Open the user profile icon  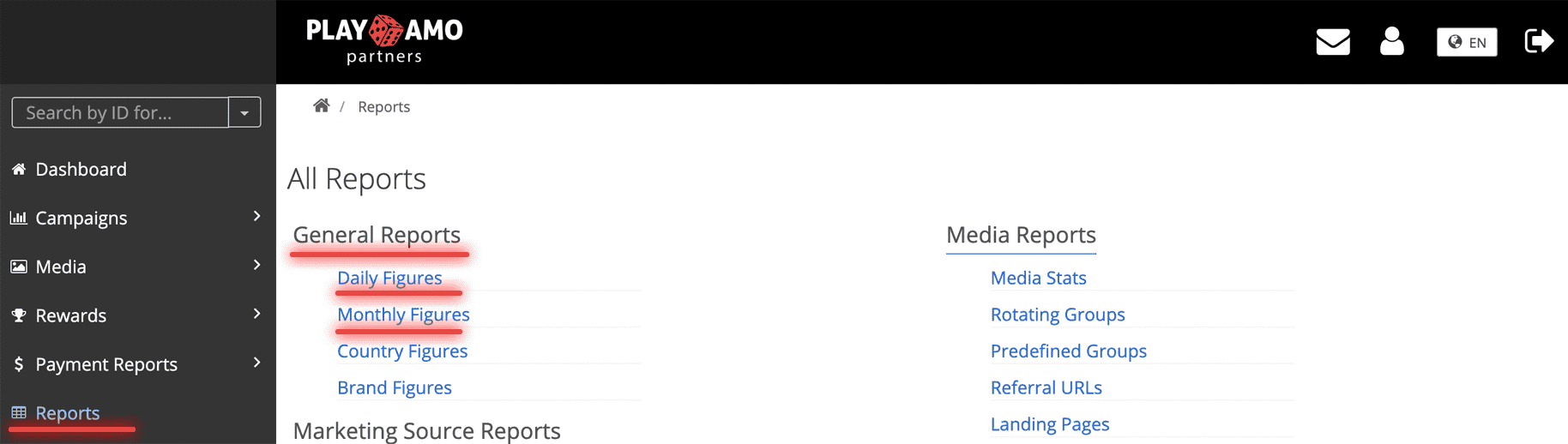(x=1391, y=41)
